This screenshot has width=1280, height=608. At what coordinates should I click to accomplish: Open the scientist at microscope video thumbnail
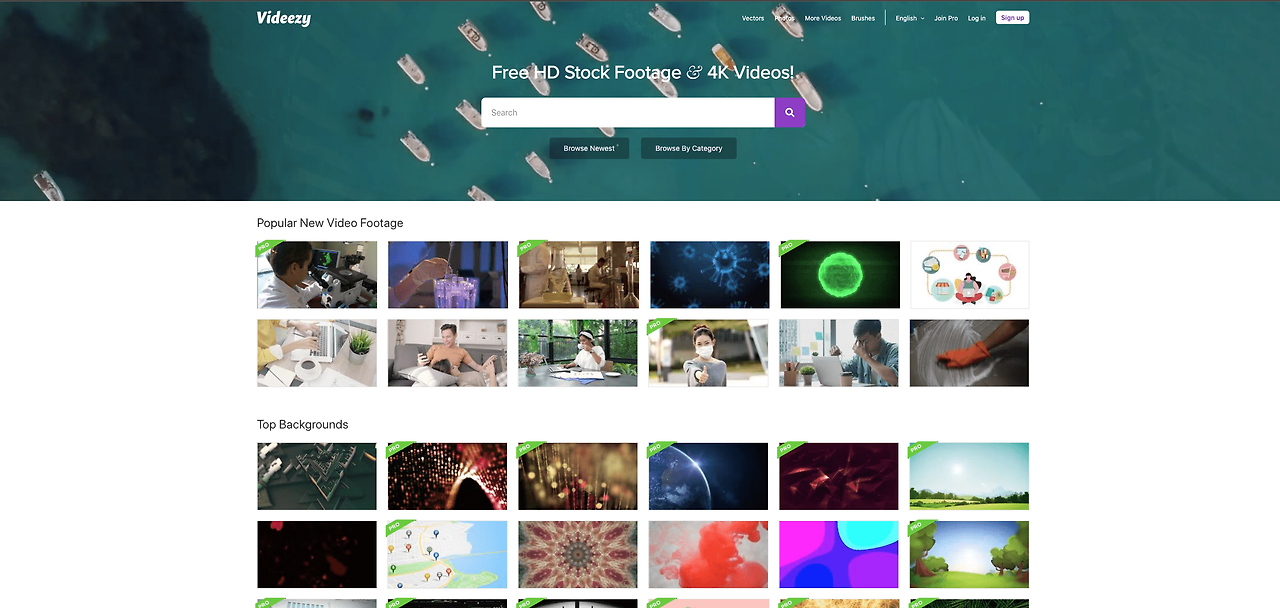[x=317, y=274]
